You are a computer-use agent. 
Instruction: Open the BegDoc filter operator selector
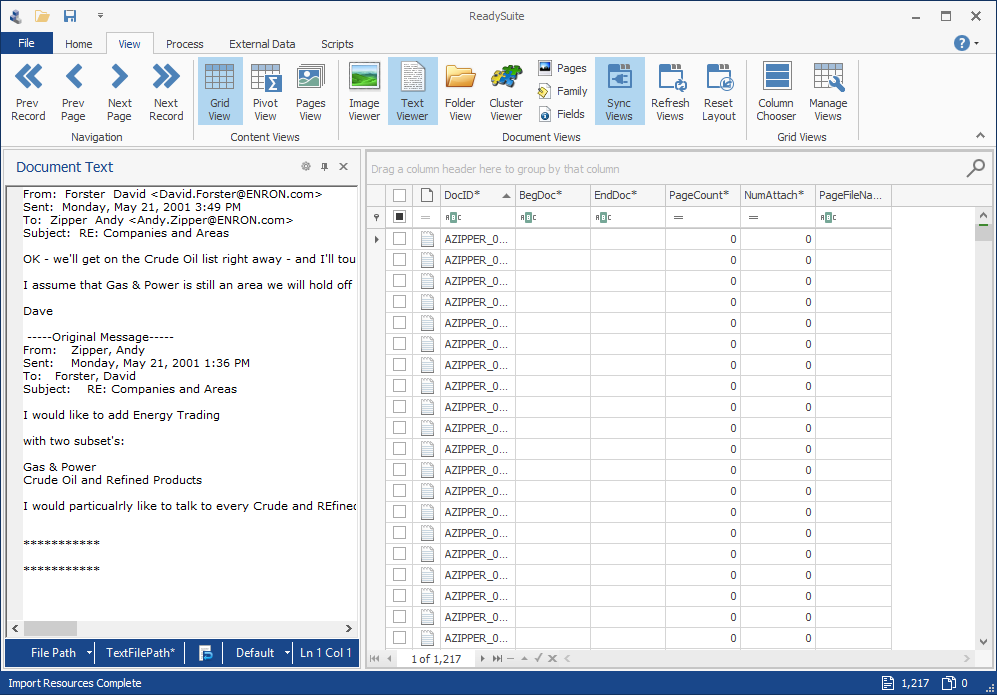528,217
